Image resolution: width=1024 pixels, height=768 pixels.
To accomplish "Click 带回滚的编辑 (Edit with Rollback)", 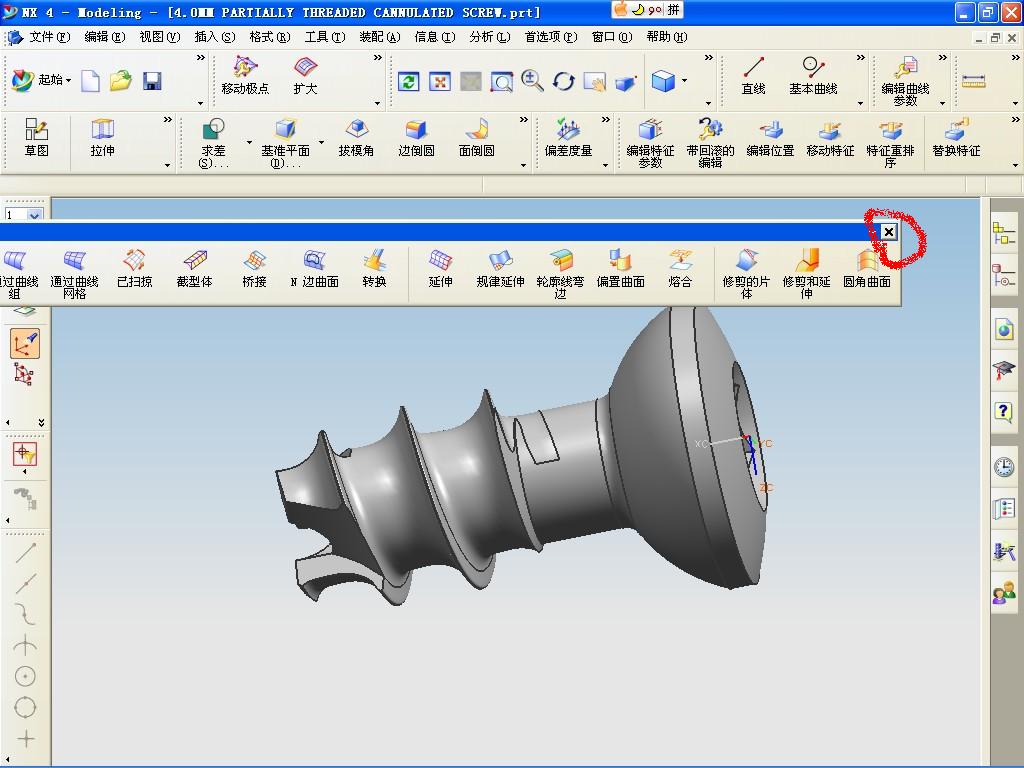I will pyautogui.click(x=710, y=143).
